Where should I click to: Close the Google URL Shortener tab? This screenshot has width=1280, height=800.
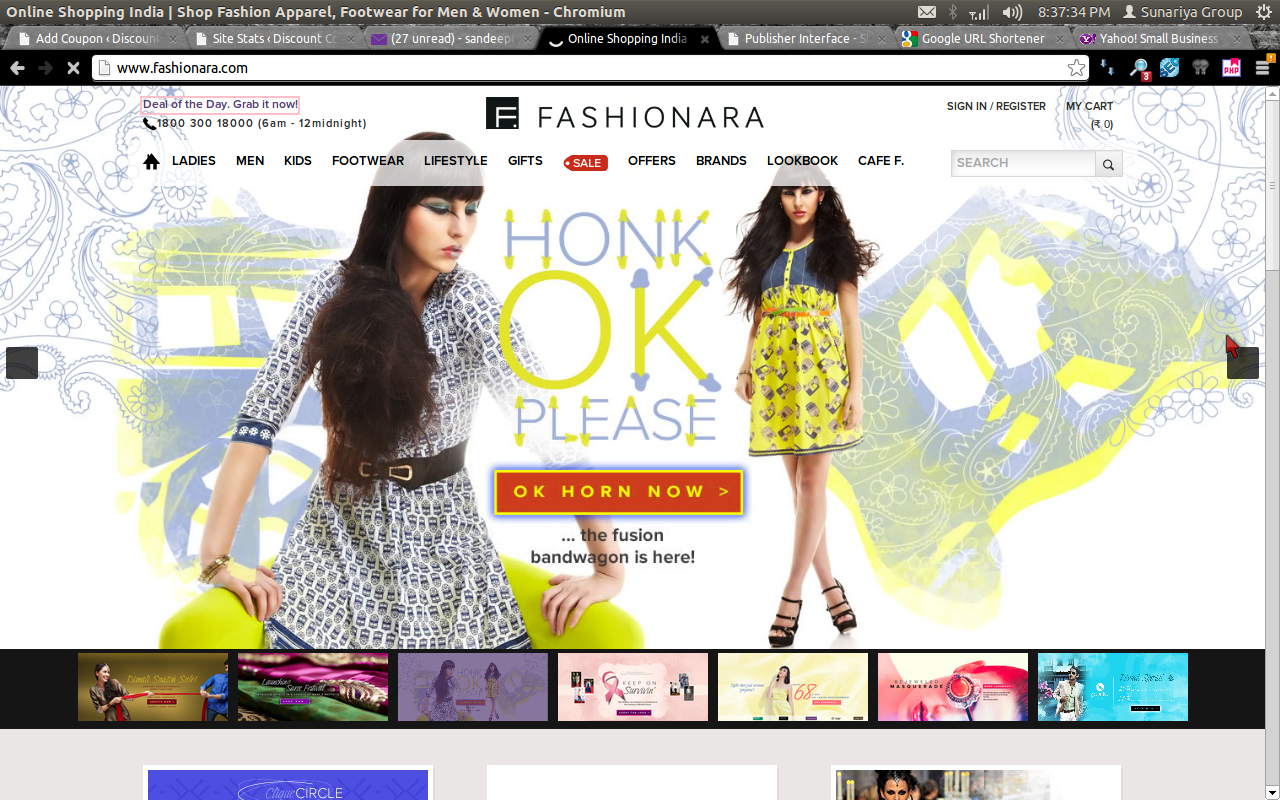tap(1060, 39)
